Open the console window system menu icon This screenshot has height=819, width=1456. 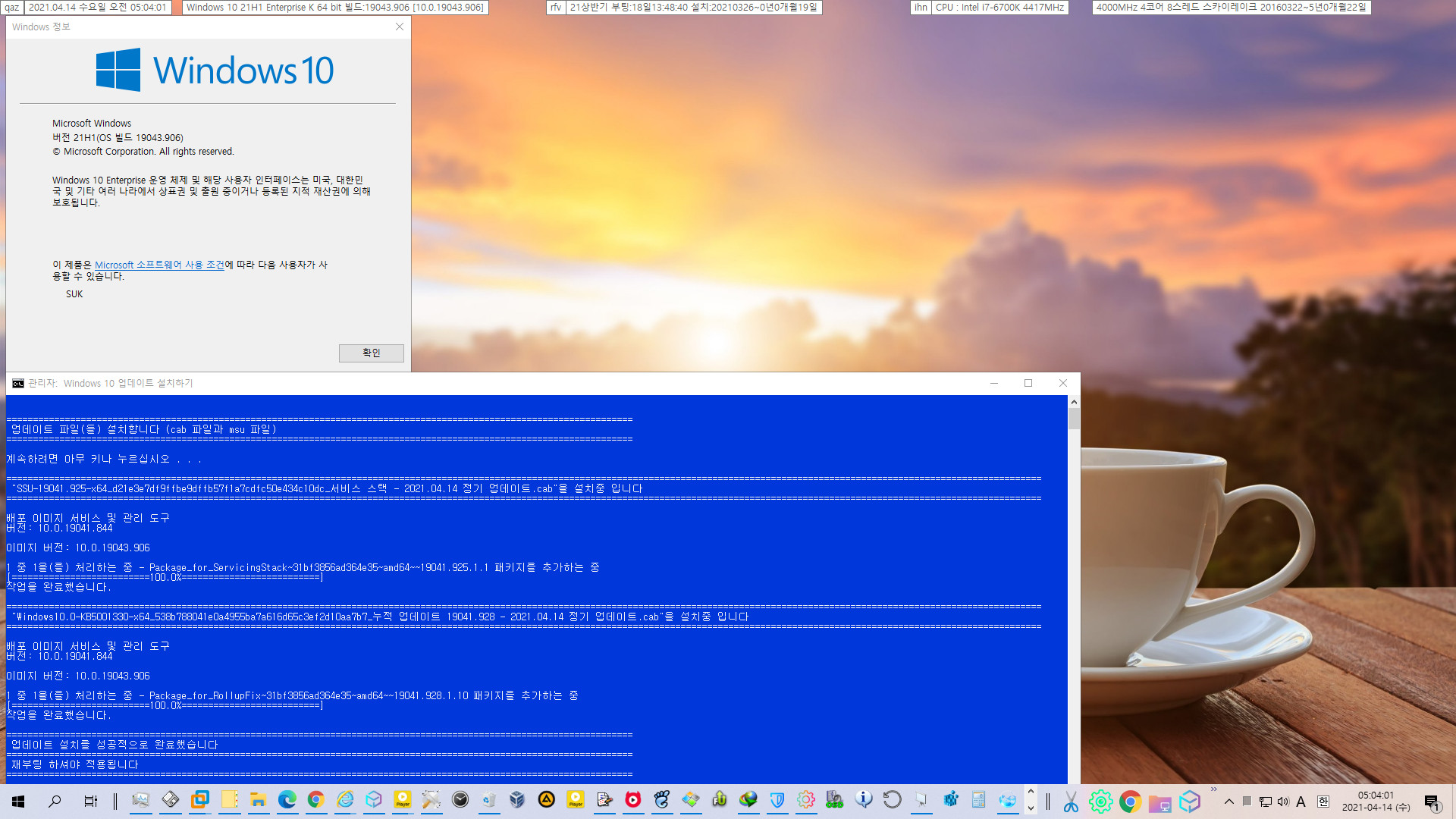(x=18, y=383)
